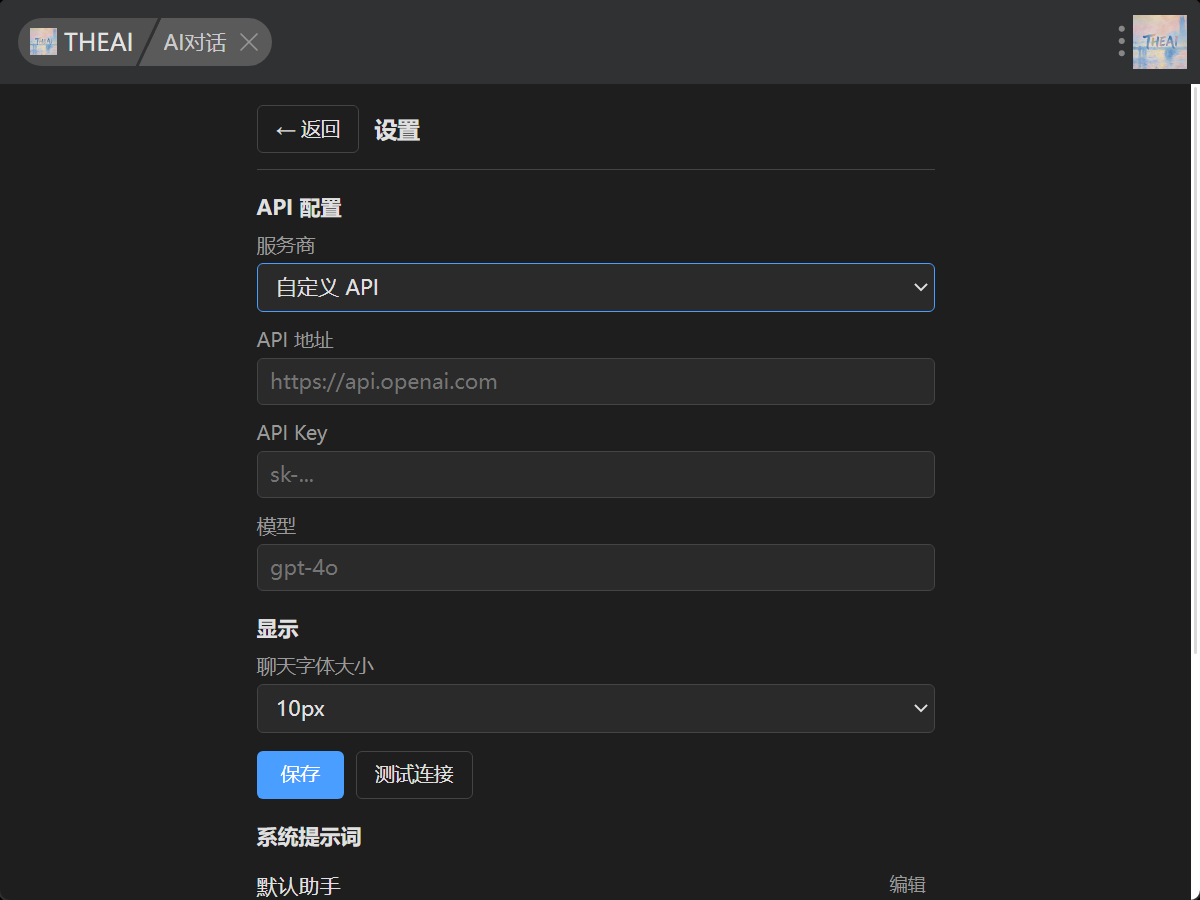Focus the API 地址 input field
Viewport: 1200px width, 900px height.
(x=595, y=382)
